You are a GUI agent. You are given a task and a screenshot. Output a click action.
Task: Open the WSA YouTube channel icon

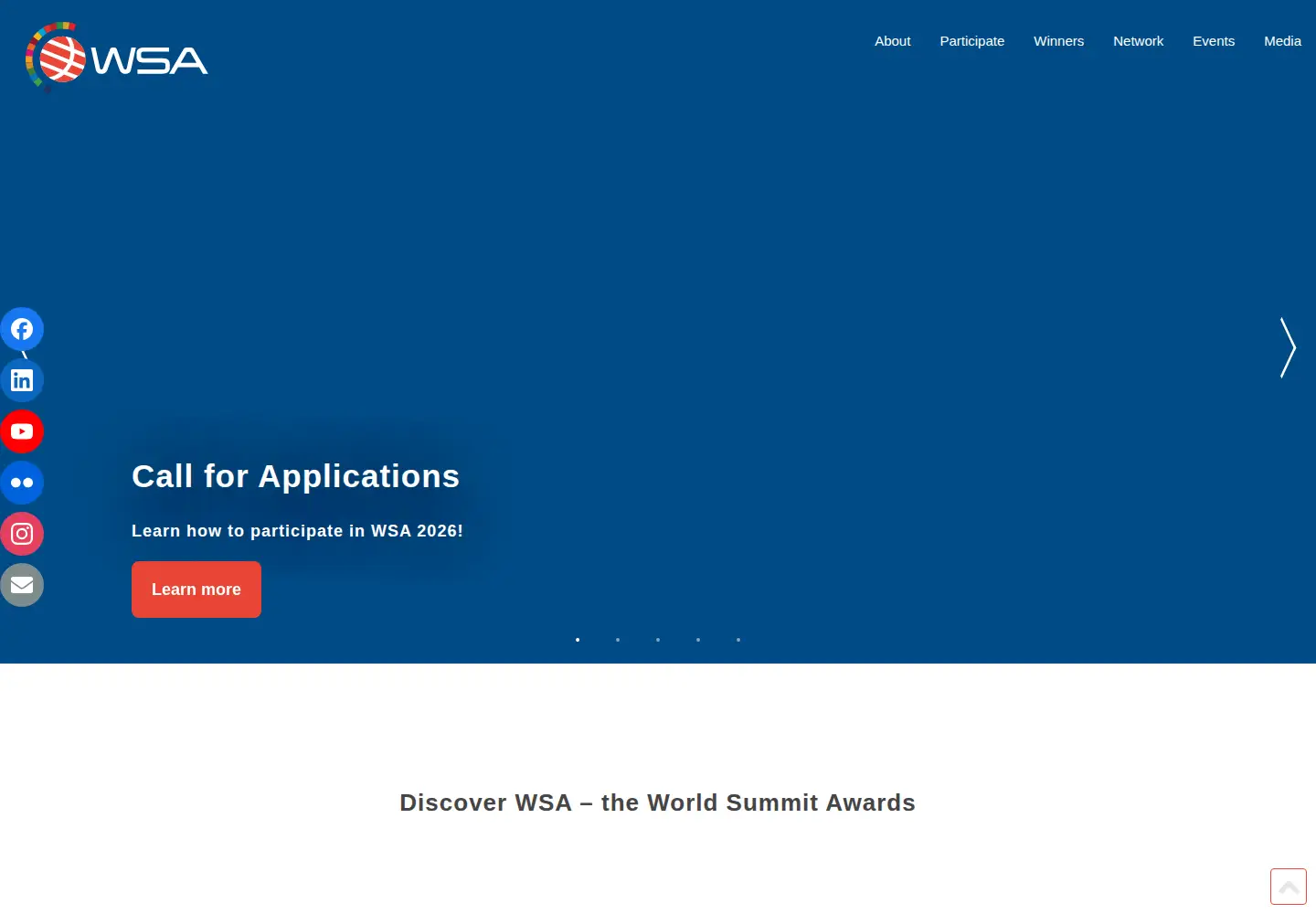click(22, 431)
